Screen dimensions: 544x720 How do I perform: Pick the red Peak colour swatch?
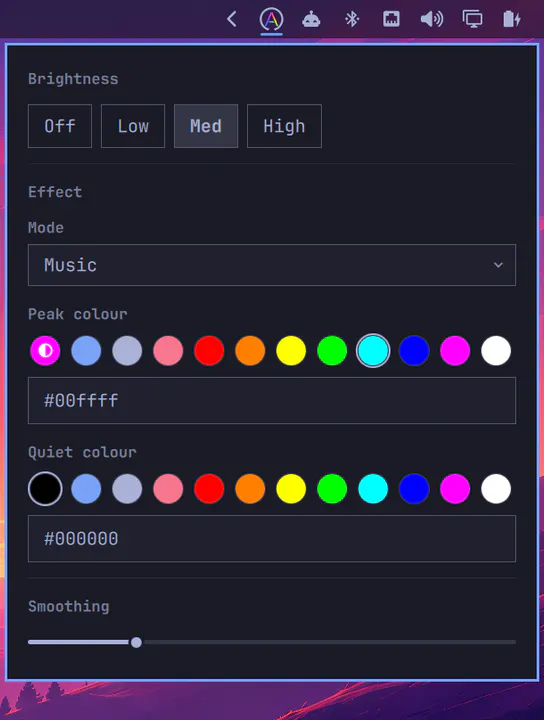pyautogui.click(x=209, y=351)
